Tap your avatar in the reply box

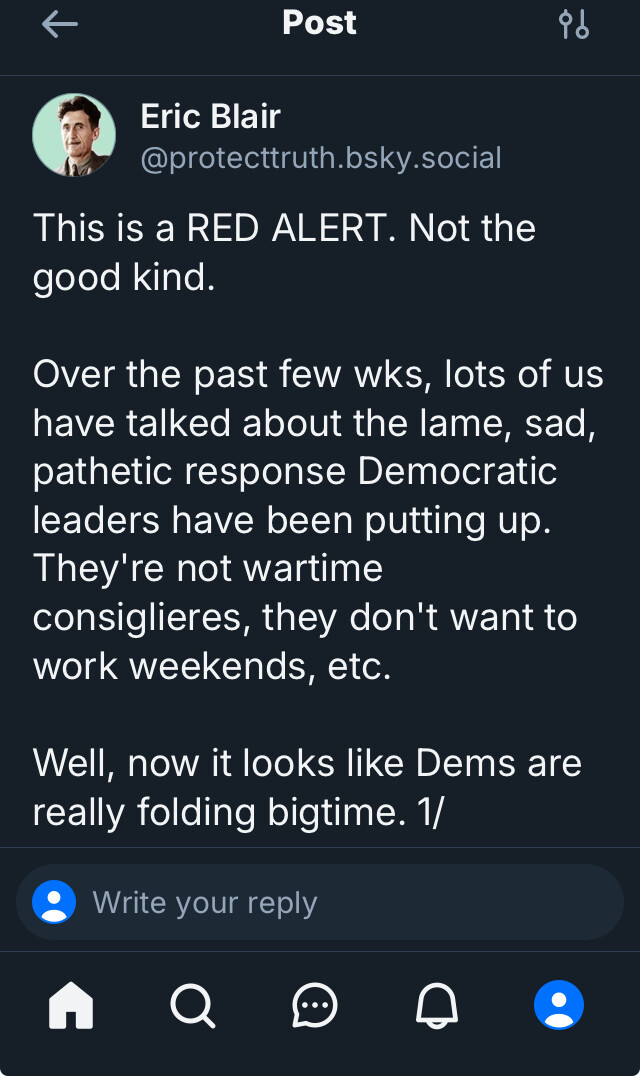pyautogui.click(x=54, y=902)
